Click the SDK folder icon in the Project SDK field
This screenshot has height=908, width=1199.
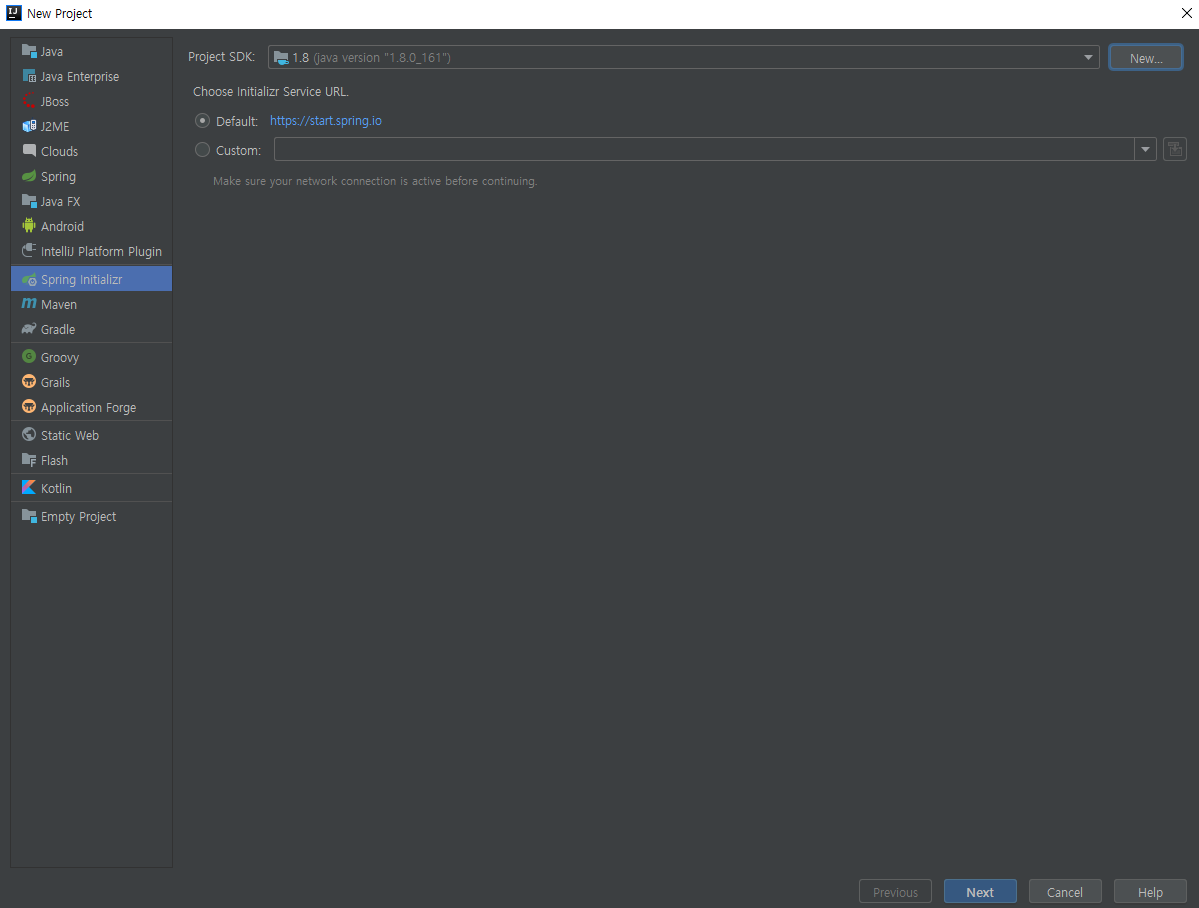(281, 57)
